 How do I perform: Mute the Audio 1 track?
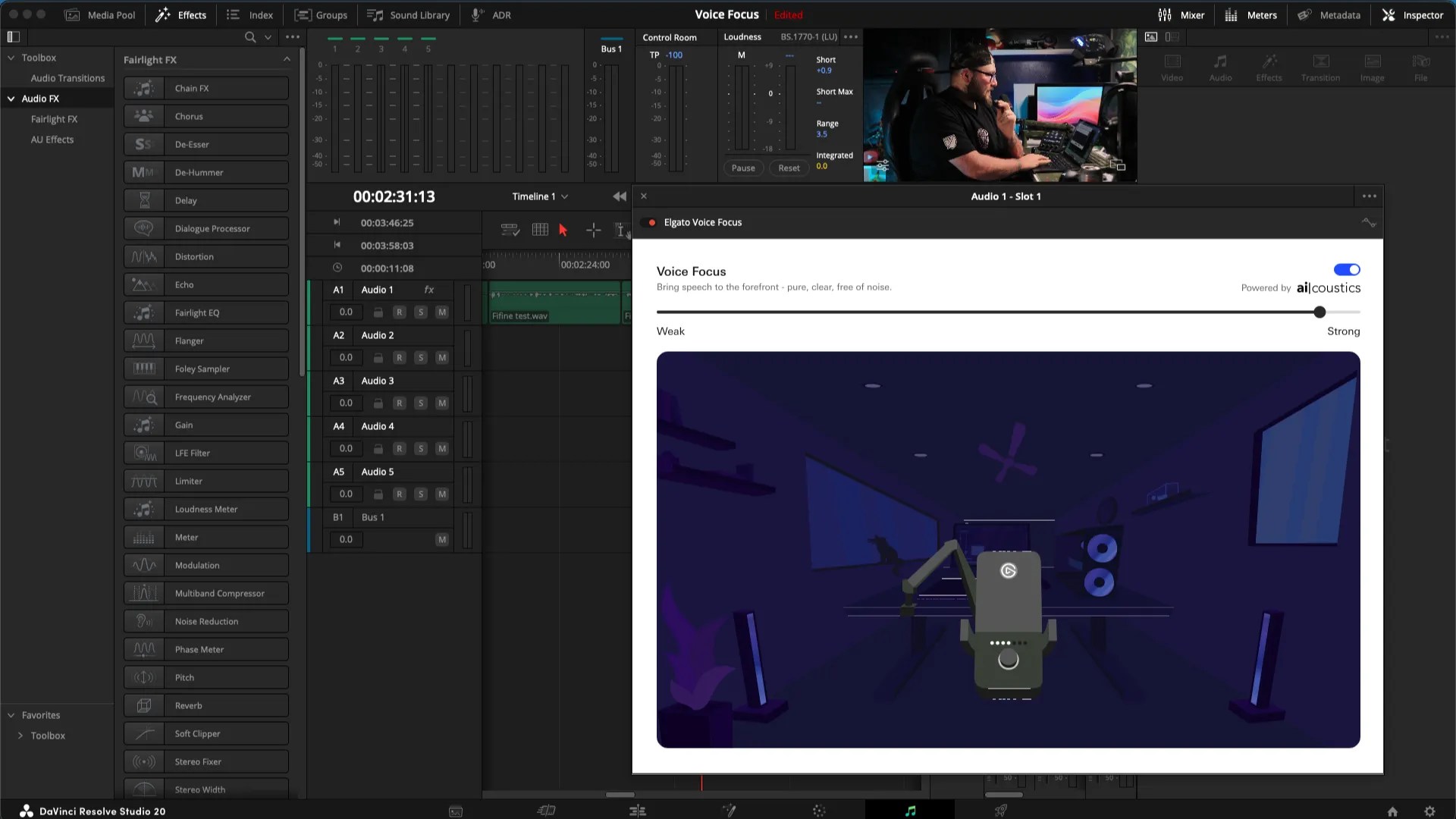(442, 312)
